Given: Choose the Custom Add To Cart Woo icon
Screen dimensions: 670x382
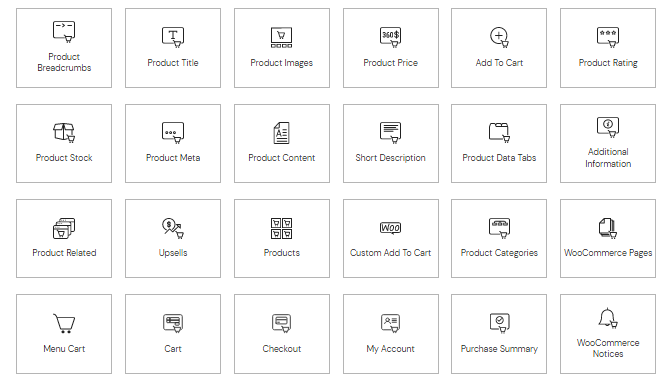Looking at the screenshot, I should point(391,228).
